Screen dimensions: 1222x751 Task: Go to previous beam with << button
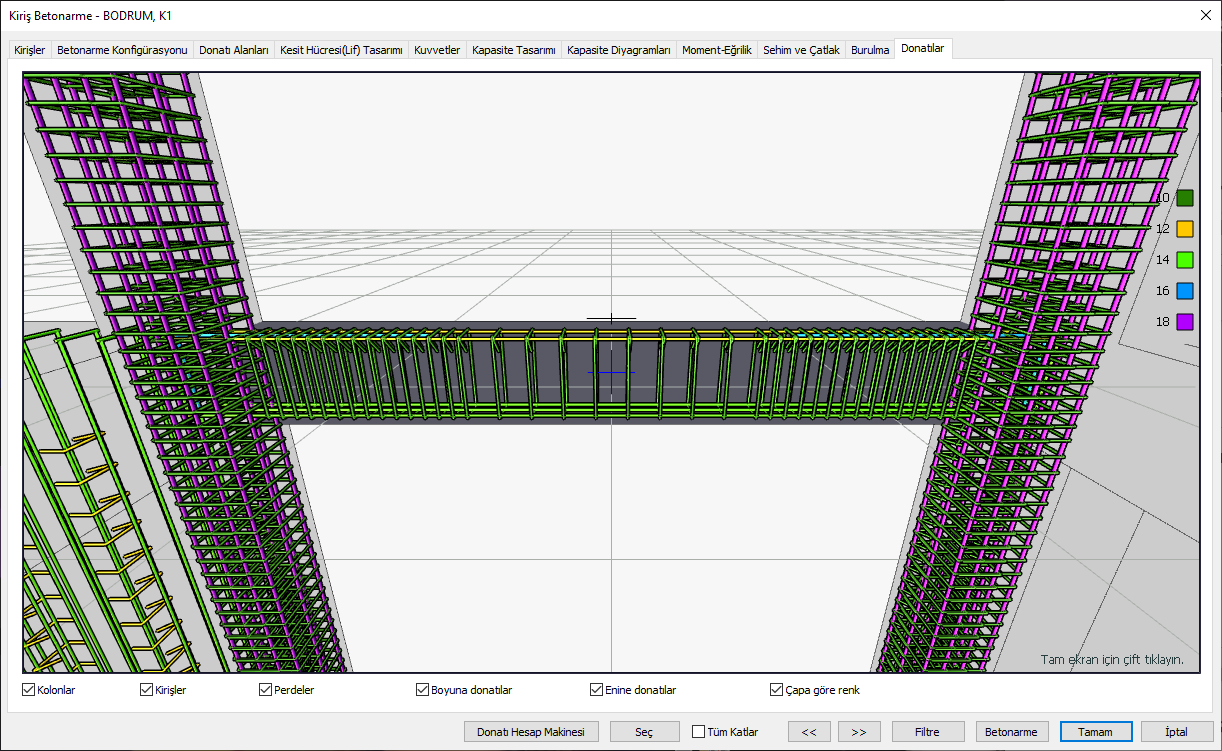pos(809,732)
